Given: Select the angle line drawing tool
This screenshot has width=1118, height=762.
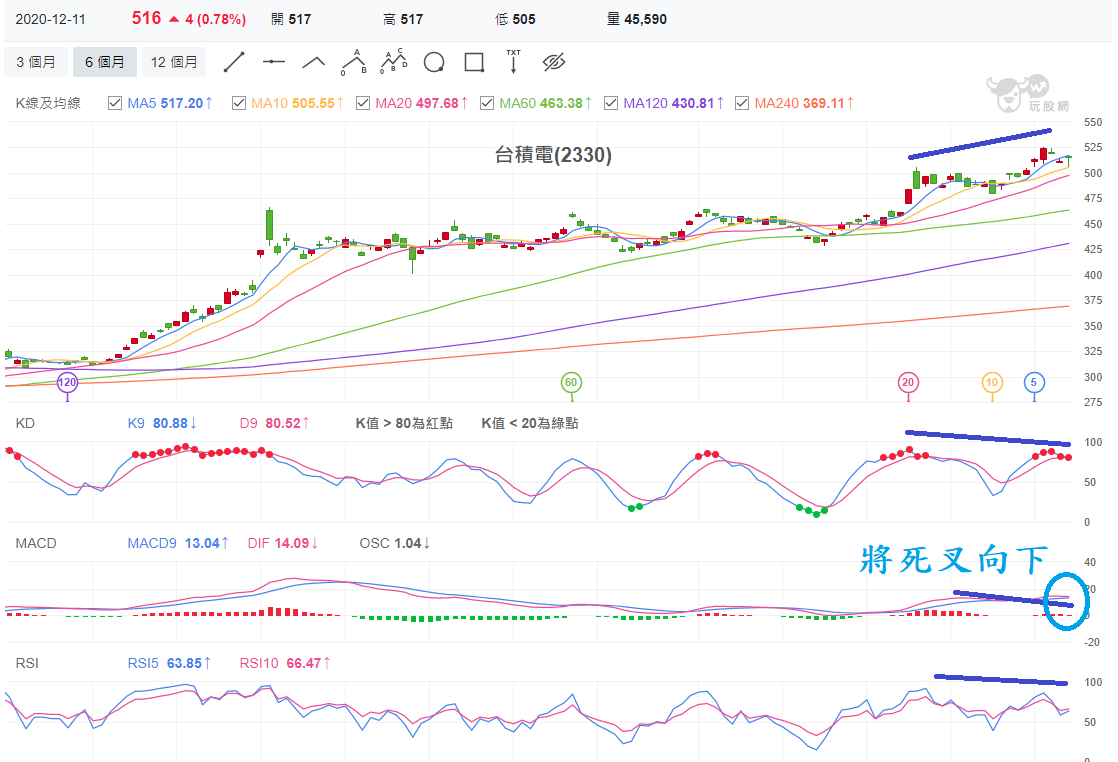Looking at the screenshot, I should coord(314,62).
